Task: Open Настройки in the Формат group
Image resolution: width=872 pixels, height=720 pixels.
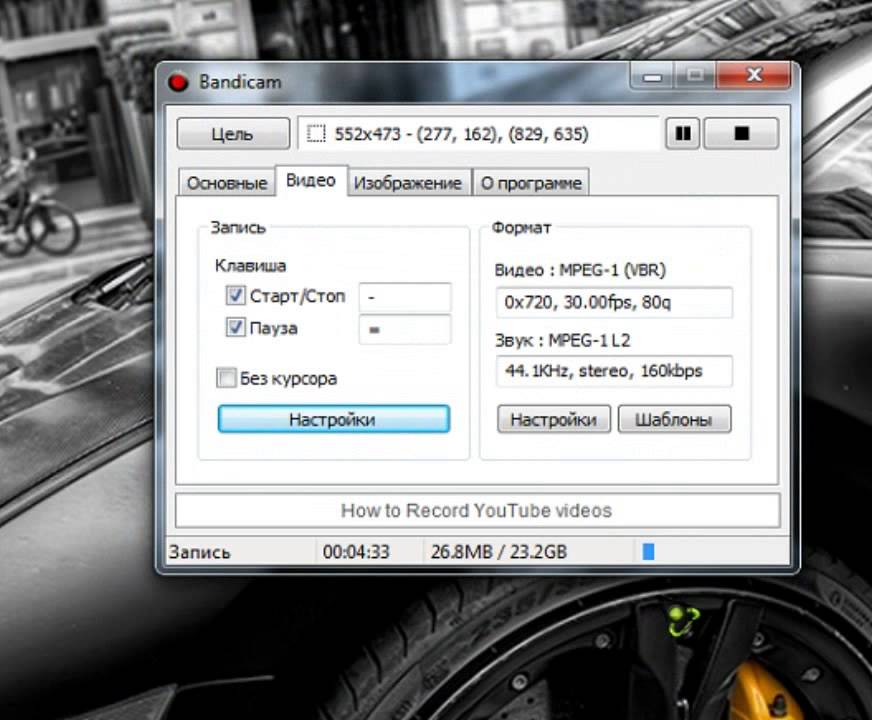Action: tap(554, 419)
